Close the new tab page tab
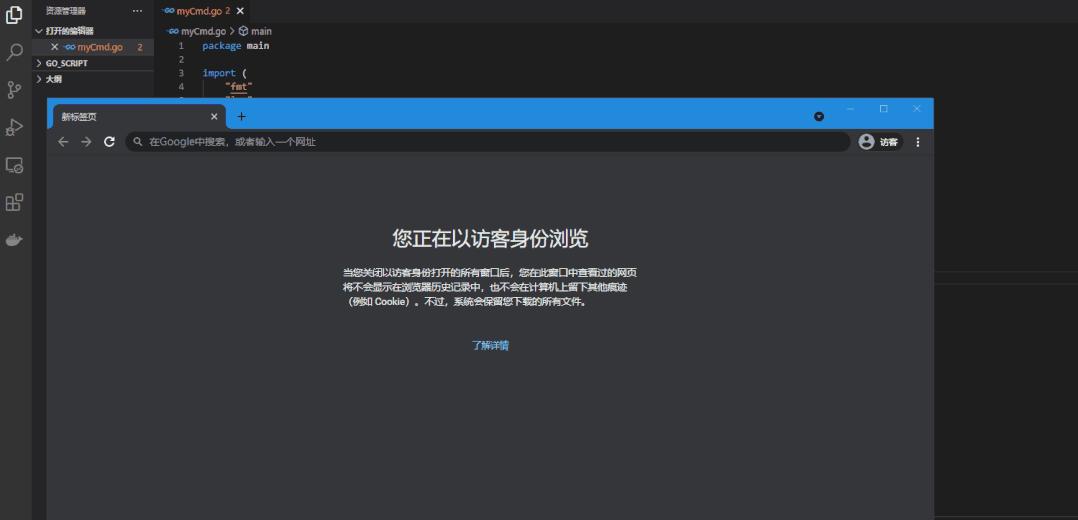 click(214, 117)
